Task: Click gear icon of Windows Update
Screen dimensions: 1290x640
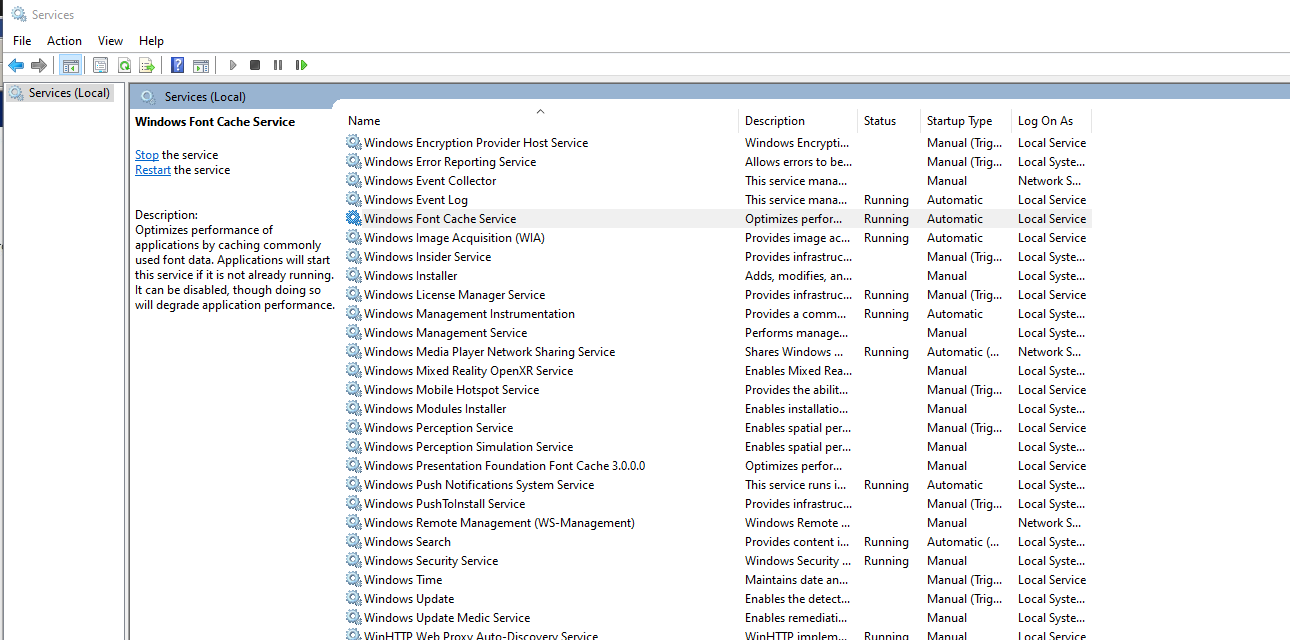Action: (354, 599)
